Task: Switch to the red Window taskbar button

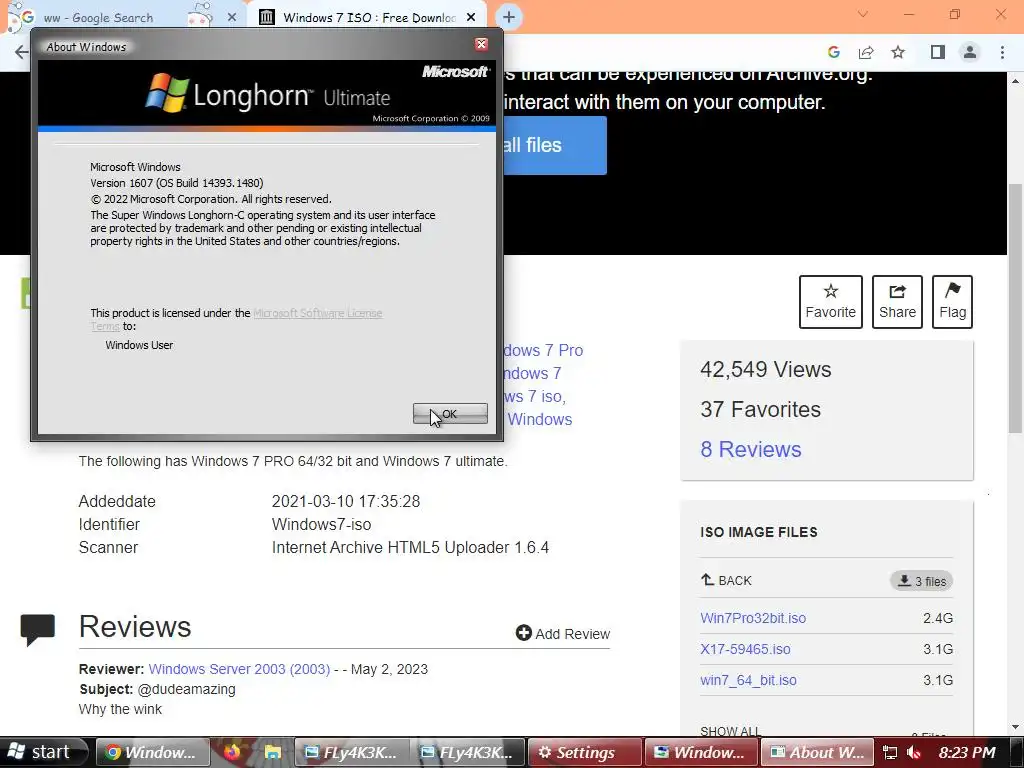Action: (x=701, y=752)
